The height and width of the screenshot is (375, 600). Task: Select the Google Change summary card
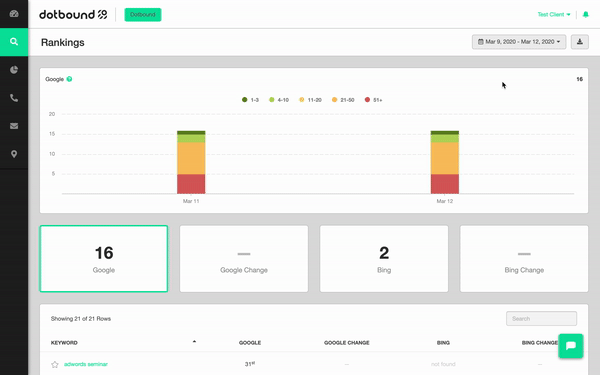[244, 259]
